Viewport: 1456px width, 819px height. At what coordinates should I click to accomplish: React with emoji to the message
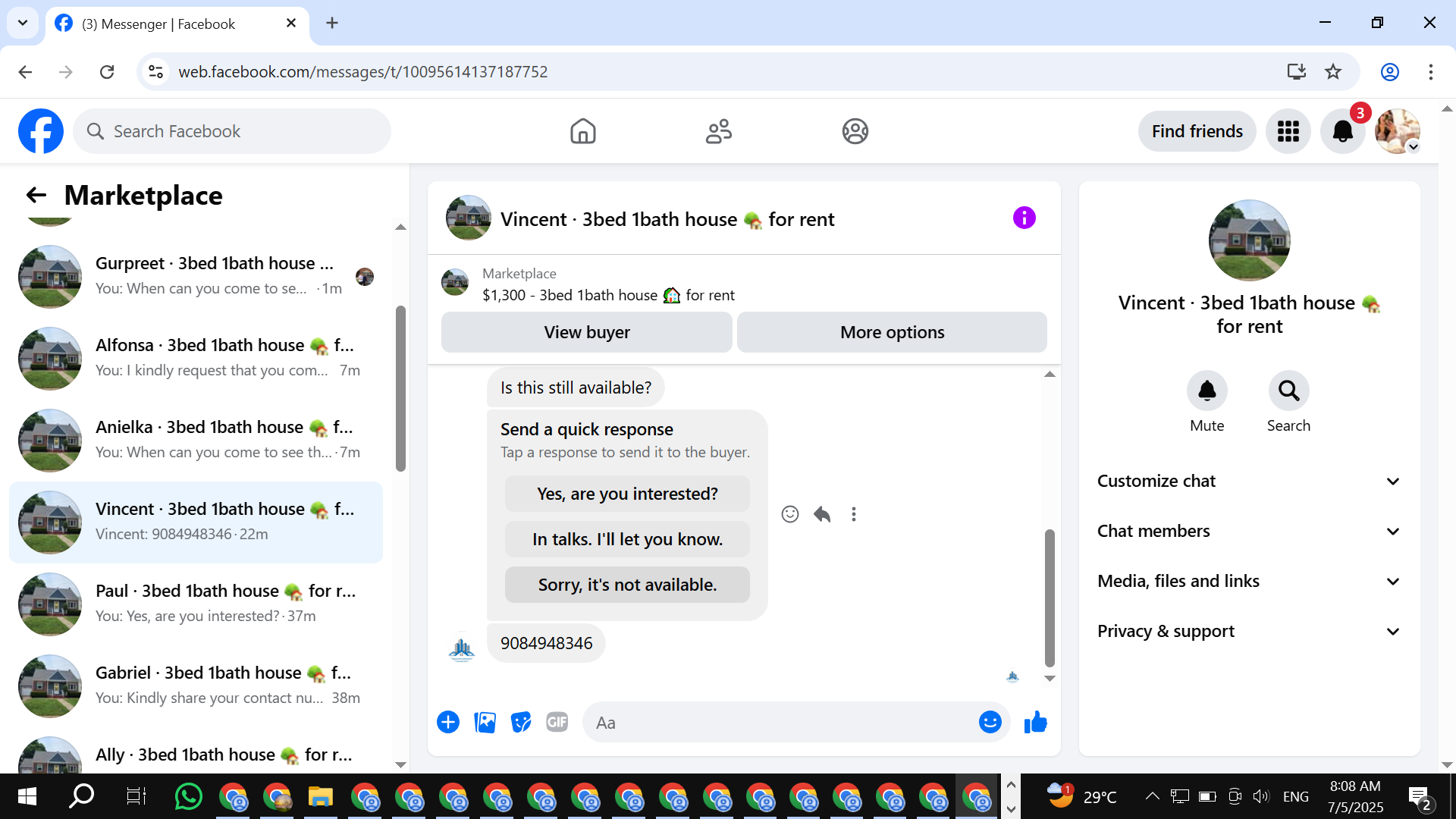coord(789,514)
